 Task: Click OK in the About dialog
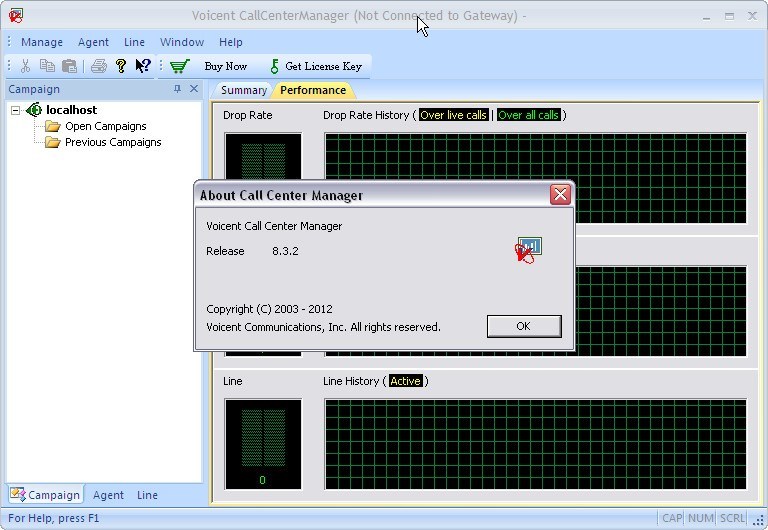[524, 326]
